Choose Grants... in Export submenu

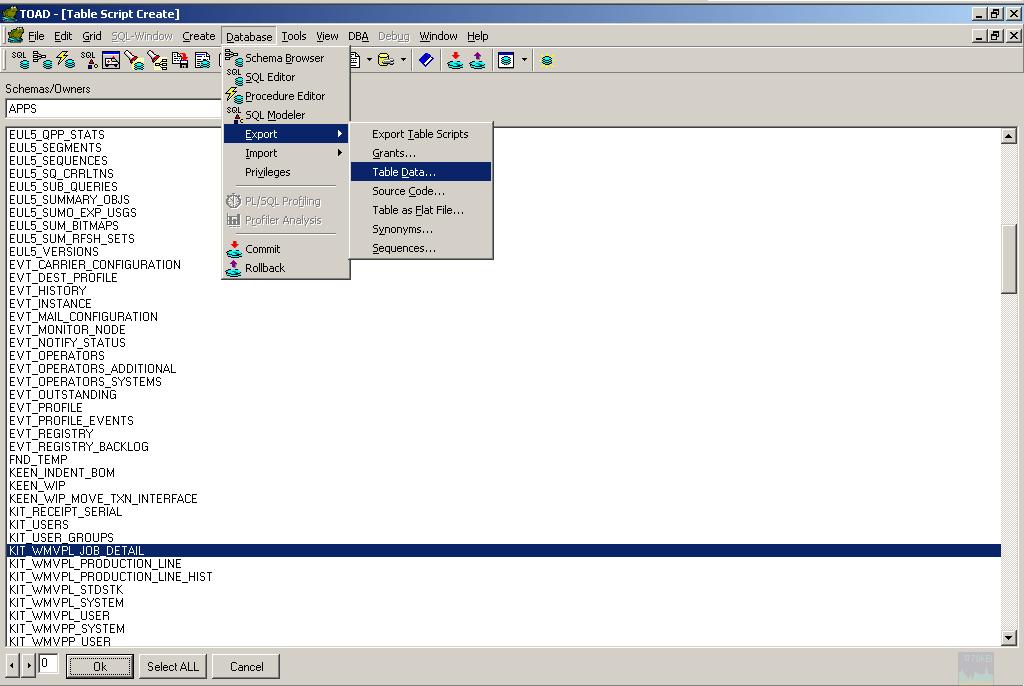coord(421,153)
